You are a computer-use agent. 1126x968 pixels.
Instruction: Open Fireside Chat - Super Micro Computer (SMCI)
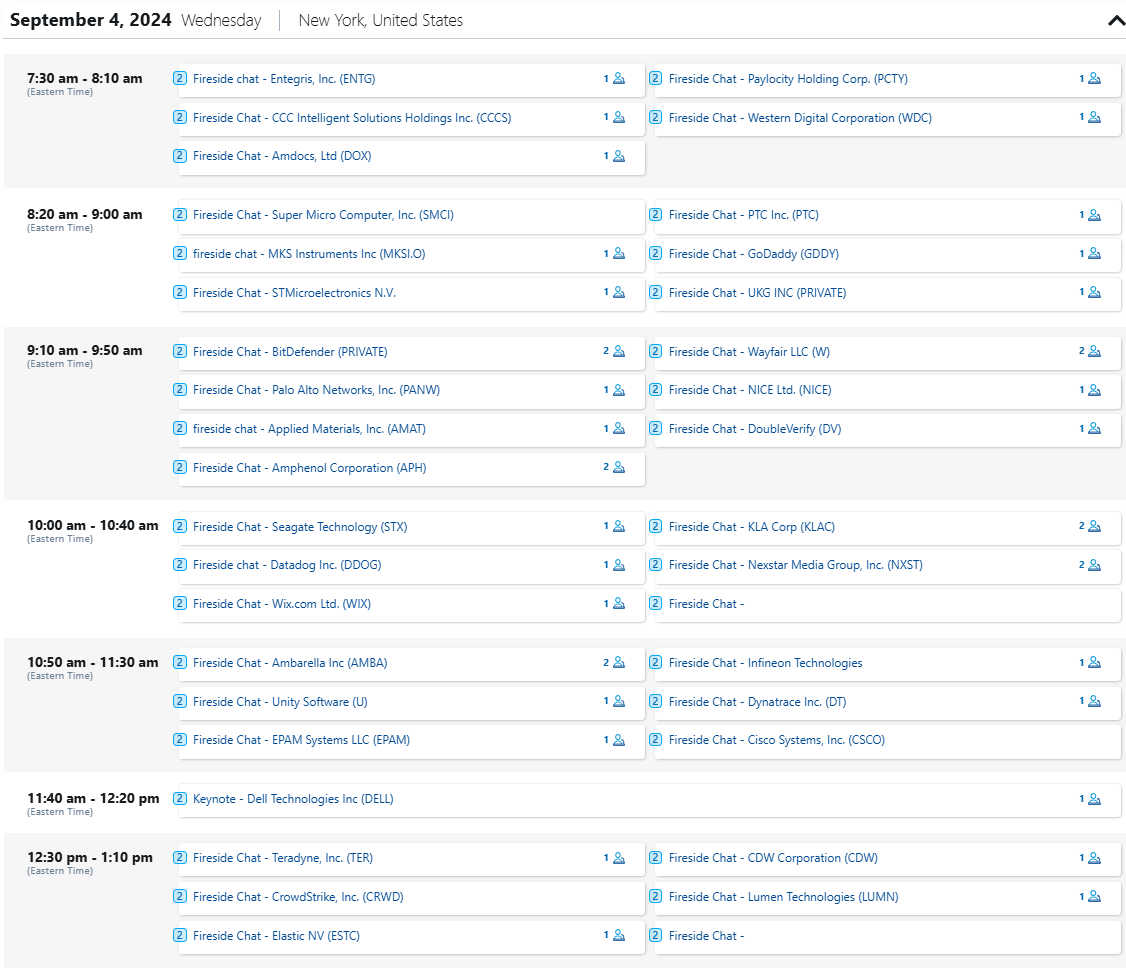tap(323, 215)
